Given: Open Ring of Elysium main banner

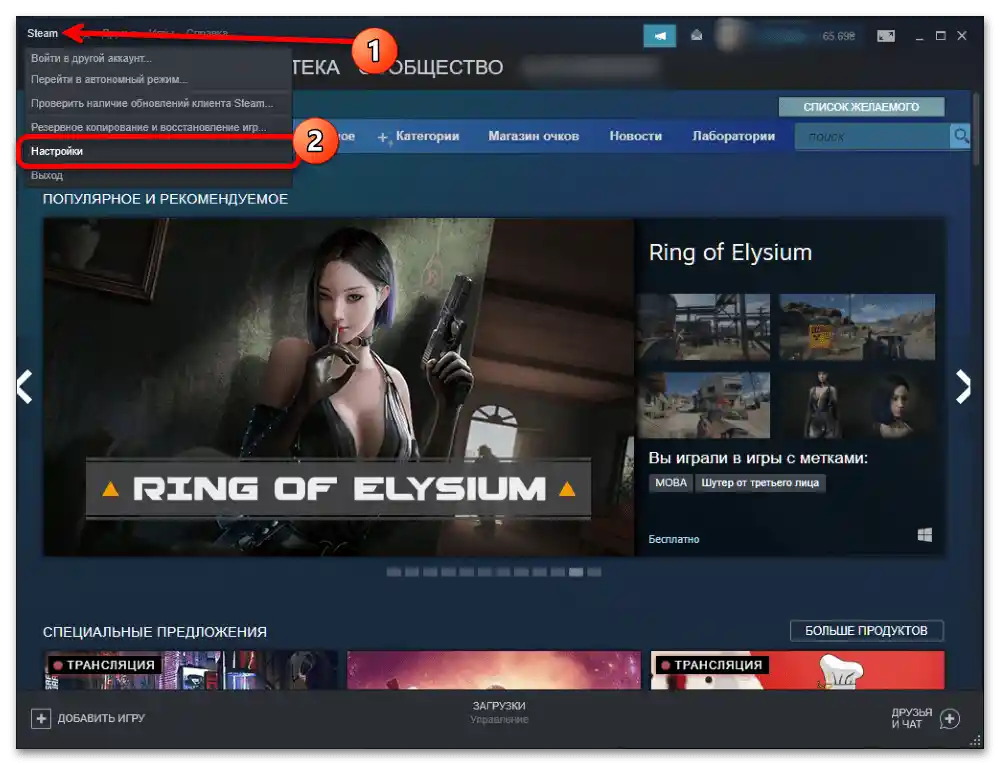Looking at the screenshot, I should (339, 387).
